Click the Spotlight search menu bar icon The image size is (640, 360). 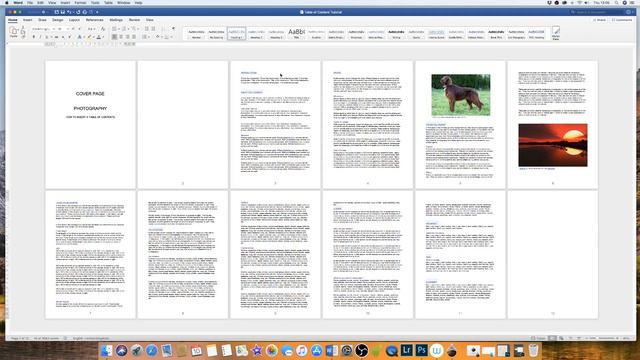pyautogui.click(x=616, y=3)
